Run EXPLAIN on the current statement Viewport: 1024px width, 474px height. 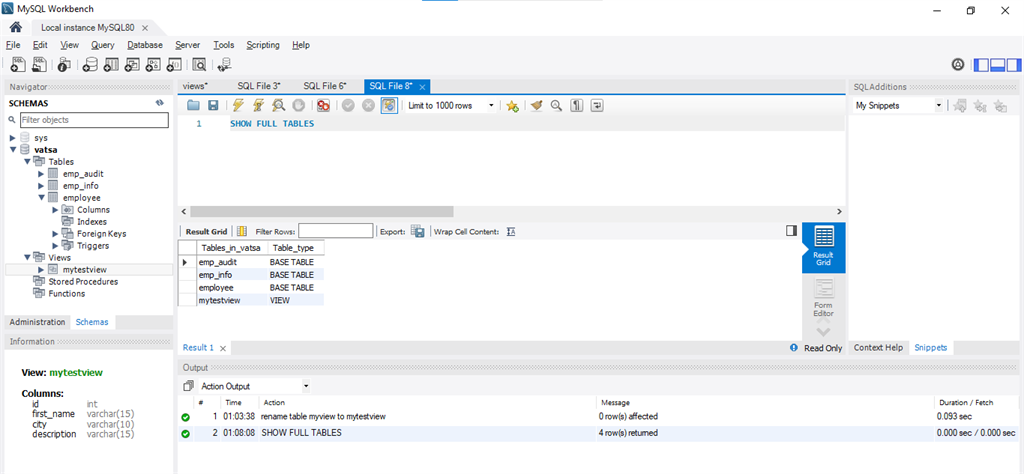278,105
